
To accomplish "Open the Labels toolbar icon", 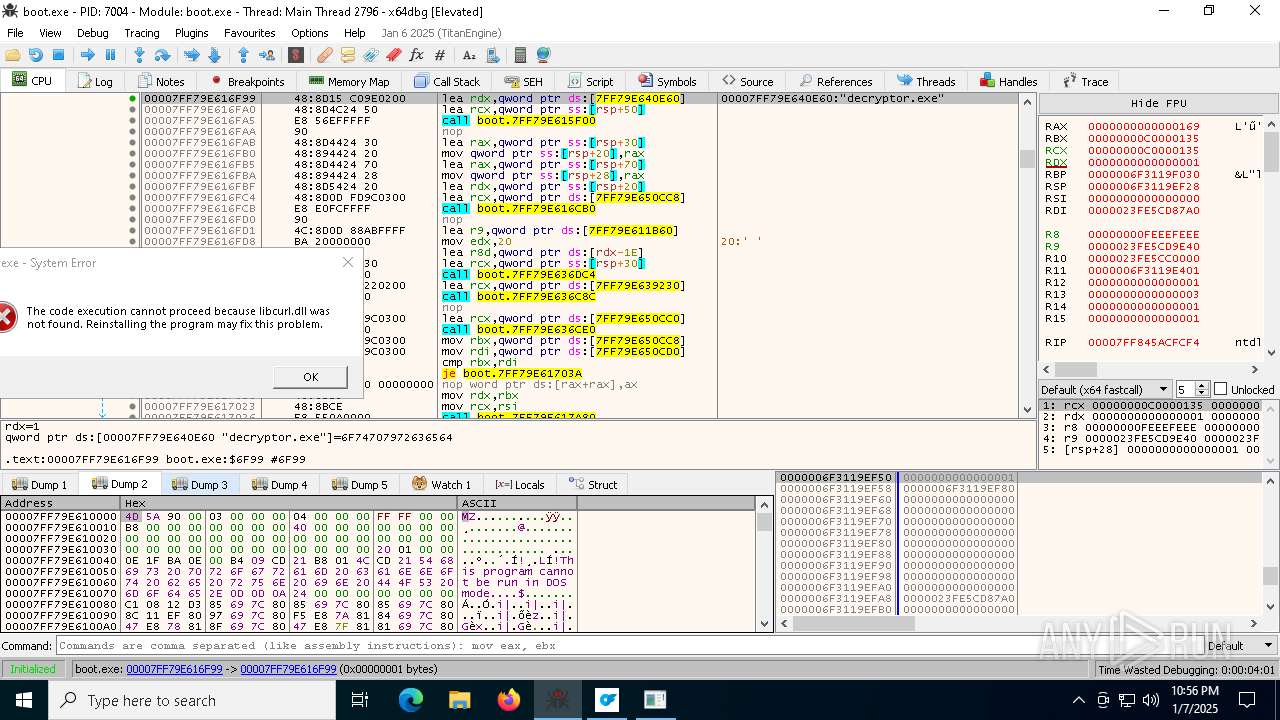I will coord(371,55).
